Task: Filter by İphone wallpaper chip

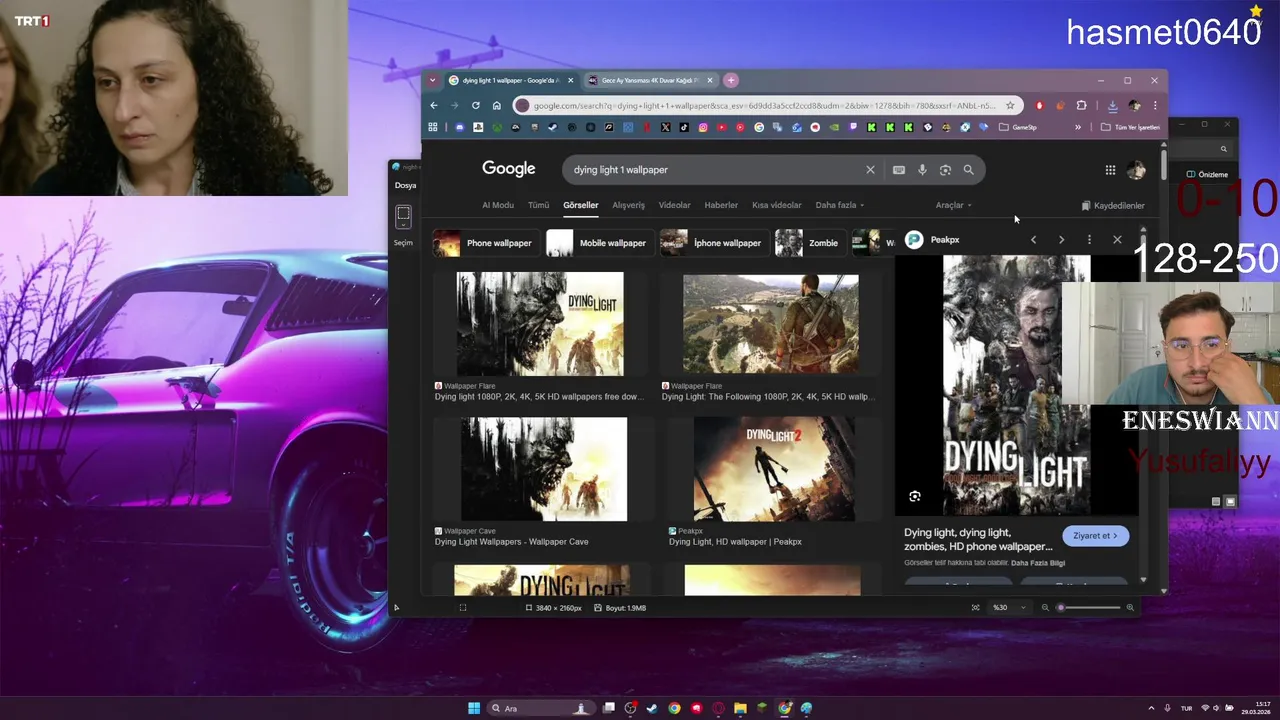Action: (714, 243)
